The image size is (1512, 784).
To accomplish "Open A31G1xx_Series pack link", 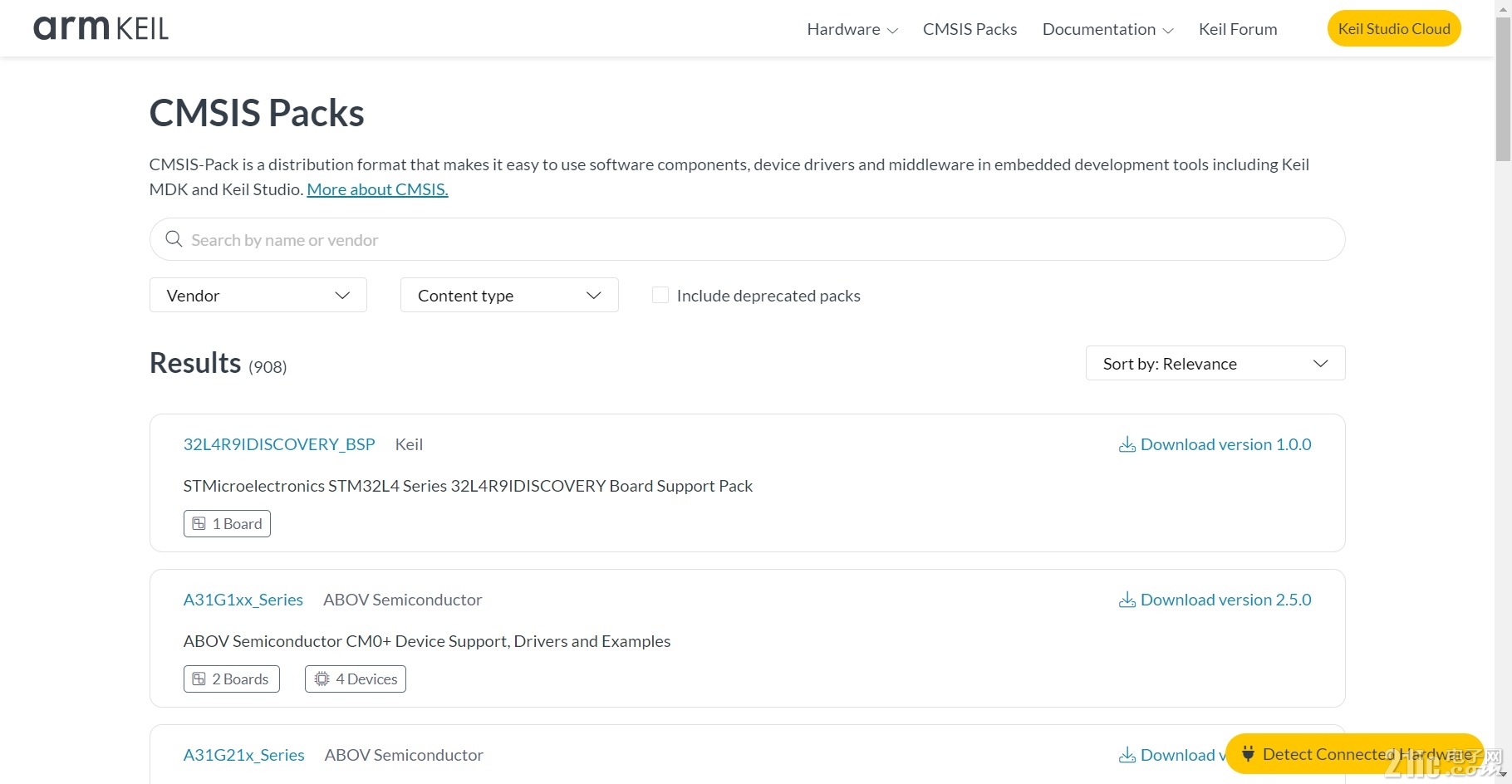I will pos(243,600).
